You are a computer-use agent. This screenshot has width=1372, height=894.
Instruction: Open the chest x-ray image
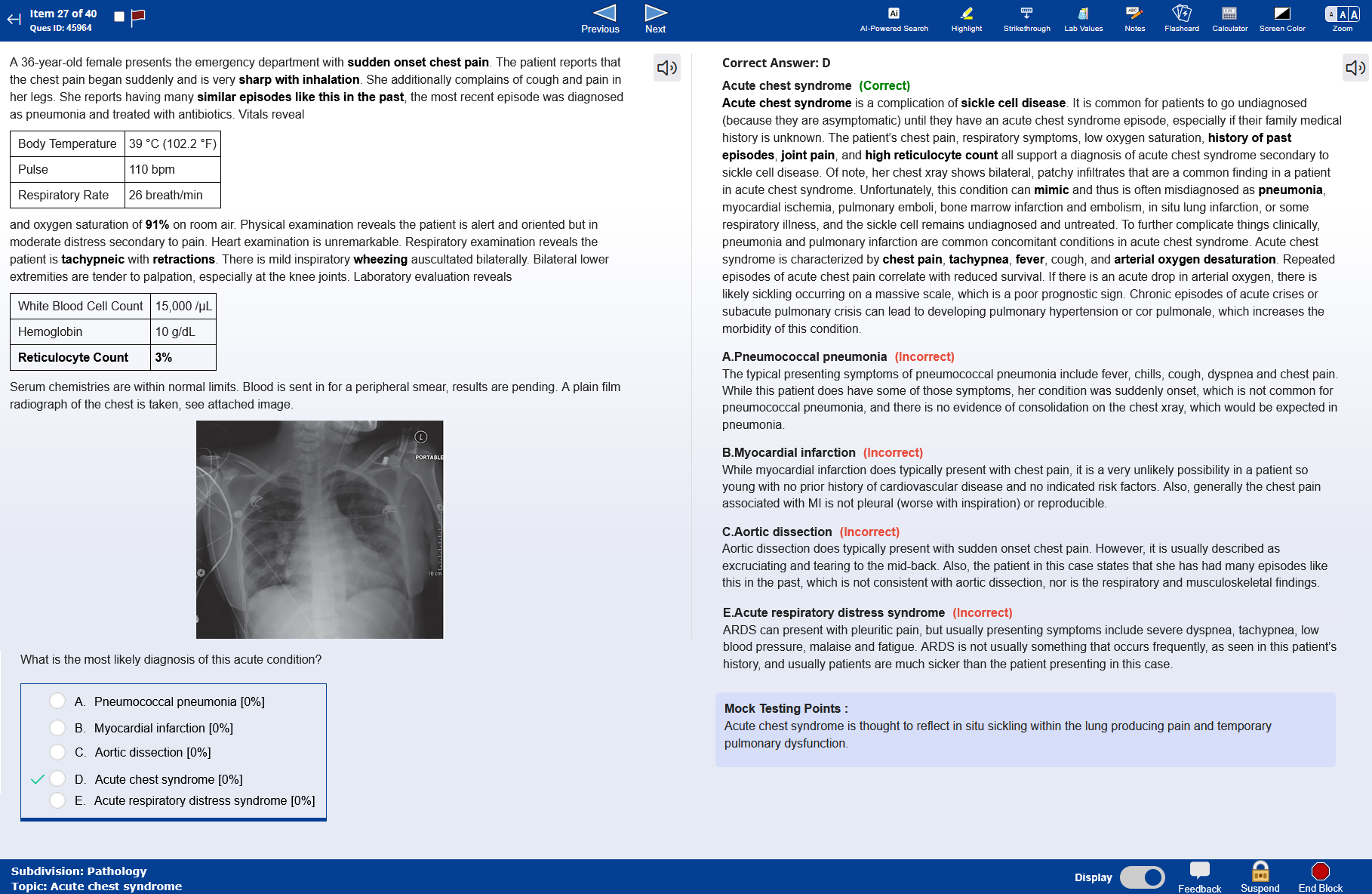320,529
